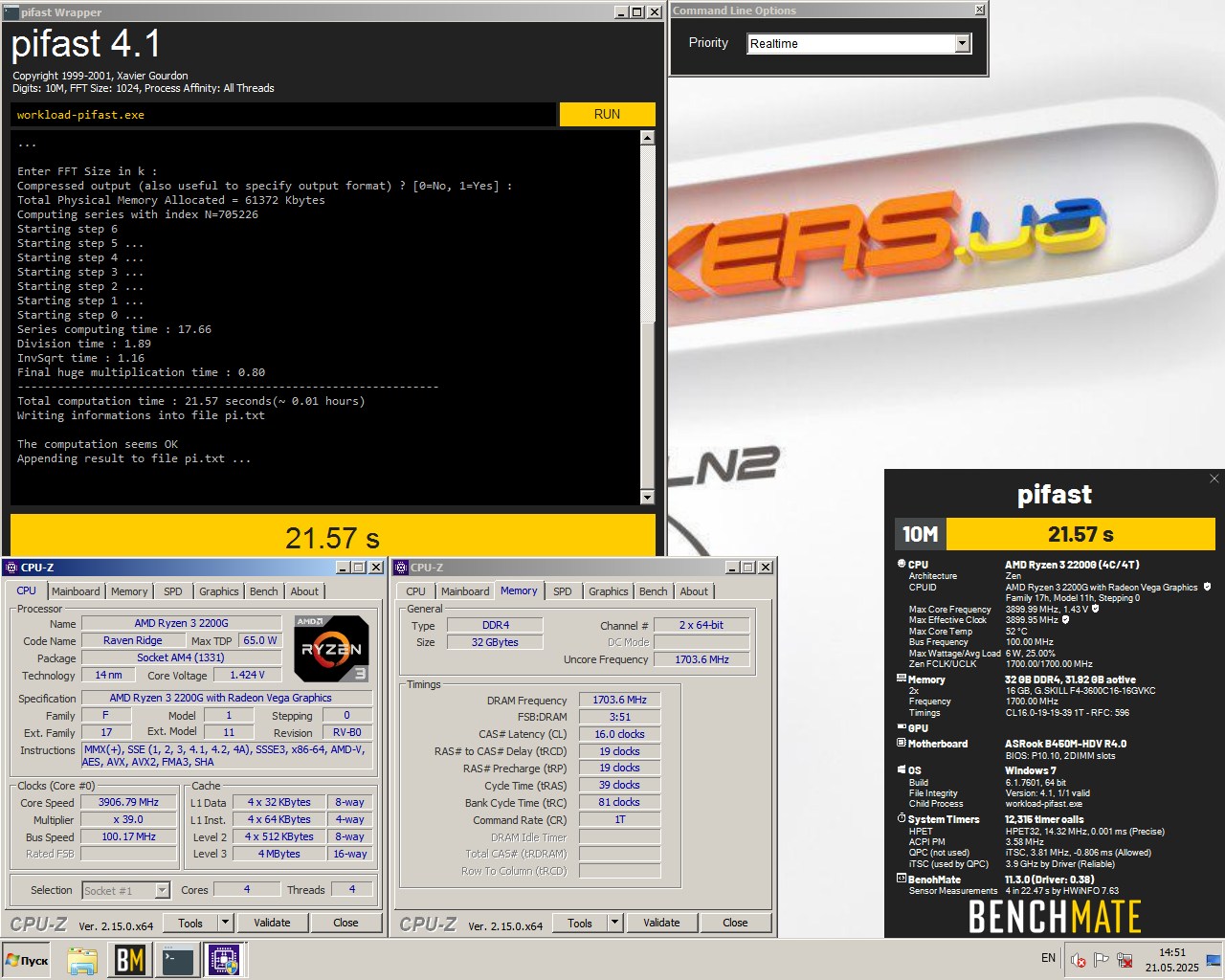Click the workload-pifast.exe field
The image size is (1225, 980).
283,114
